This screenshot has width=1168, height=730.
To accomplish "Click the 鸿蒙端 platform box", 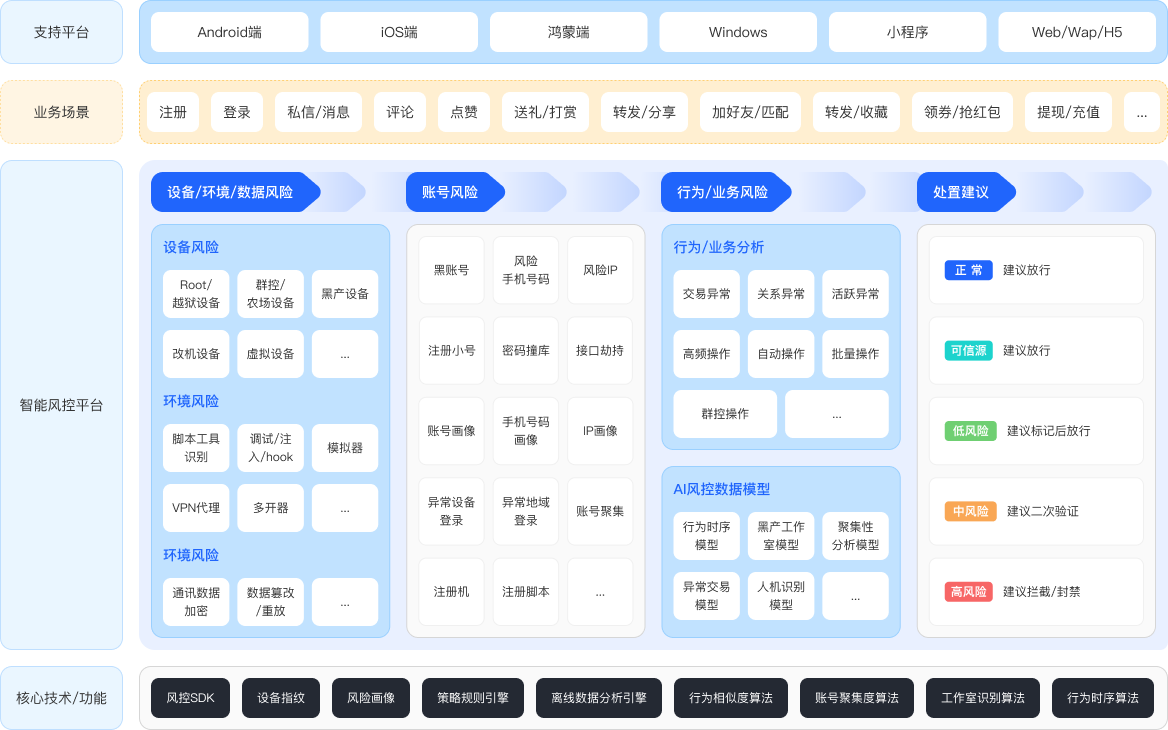I will pos(568,32).
